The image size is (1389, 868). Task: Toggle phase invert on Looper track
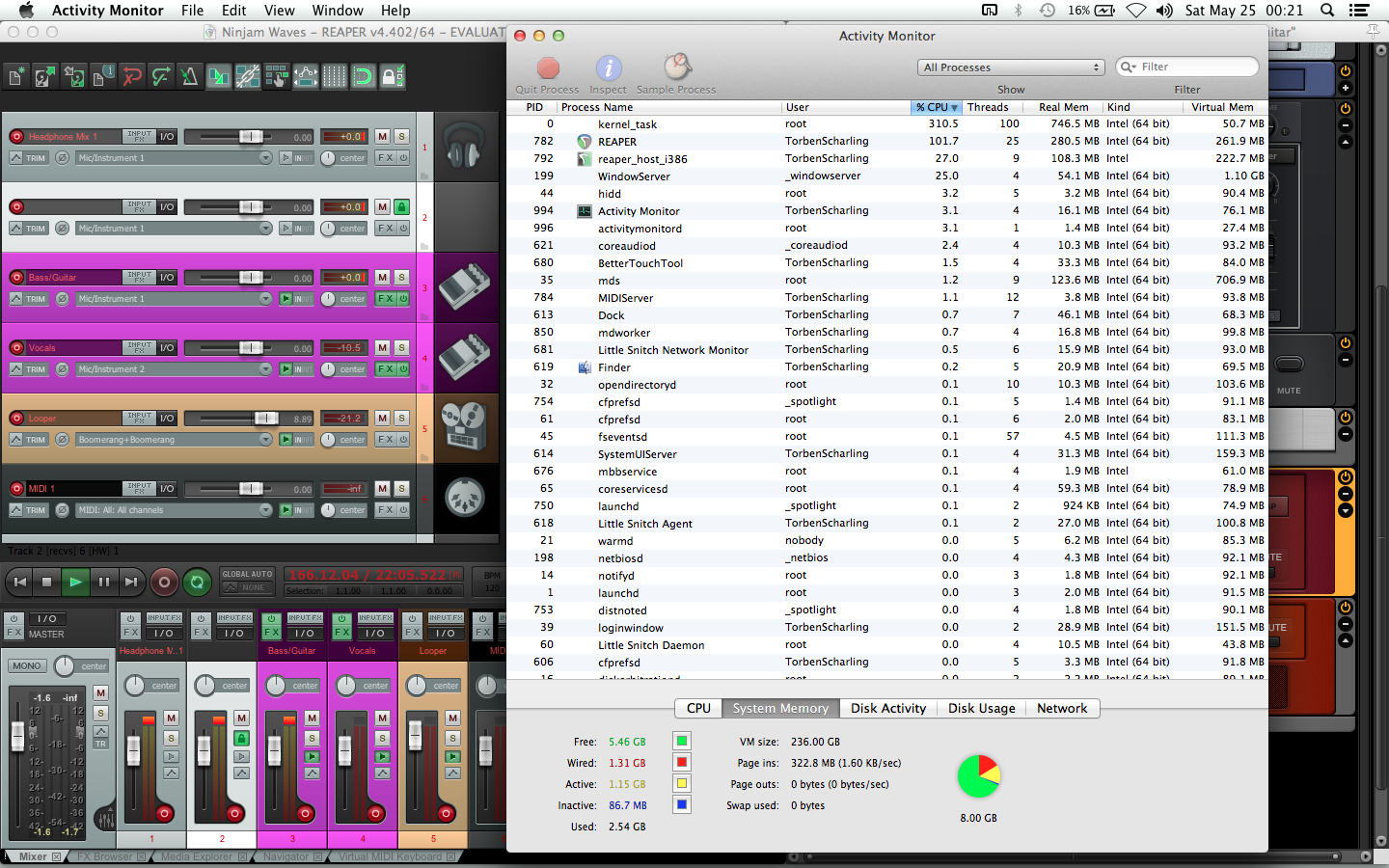pyautogui.click(x=62, y=440)
